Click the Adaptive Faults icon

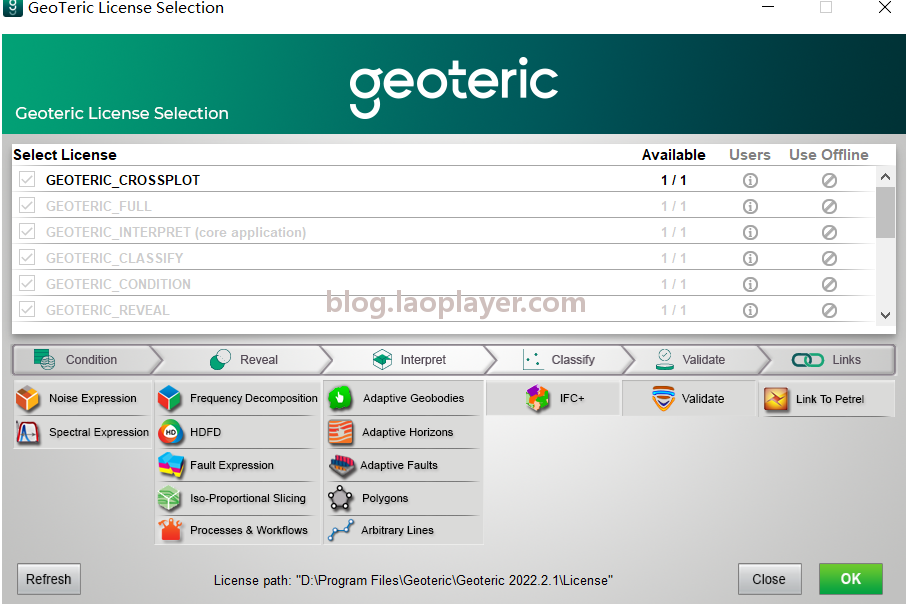pos(341,466)
